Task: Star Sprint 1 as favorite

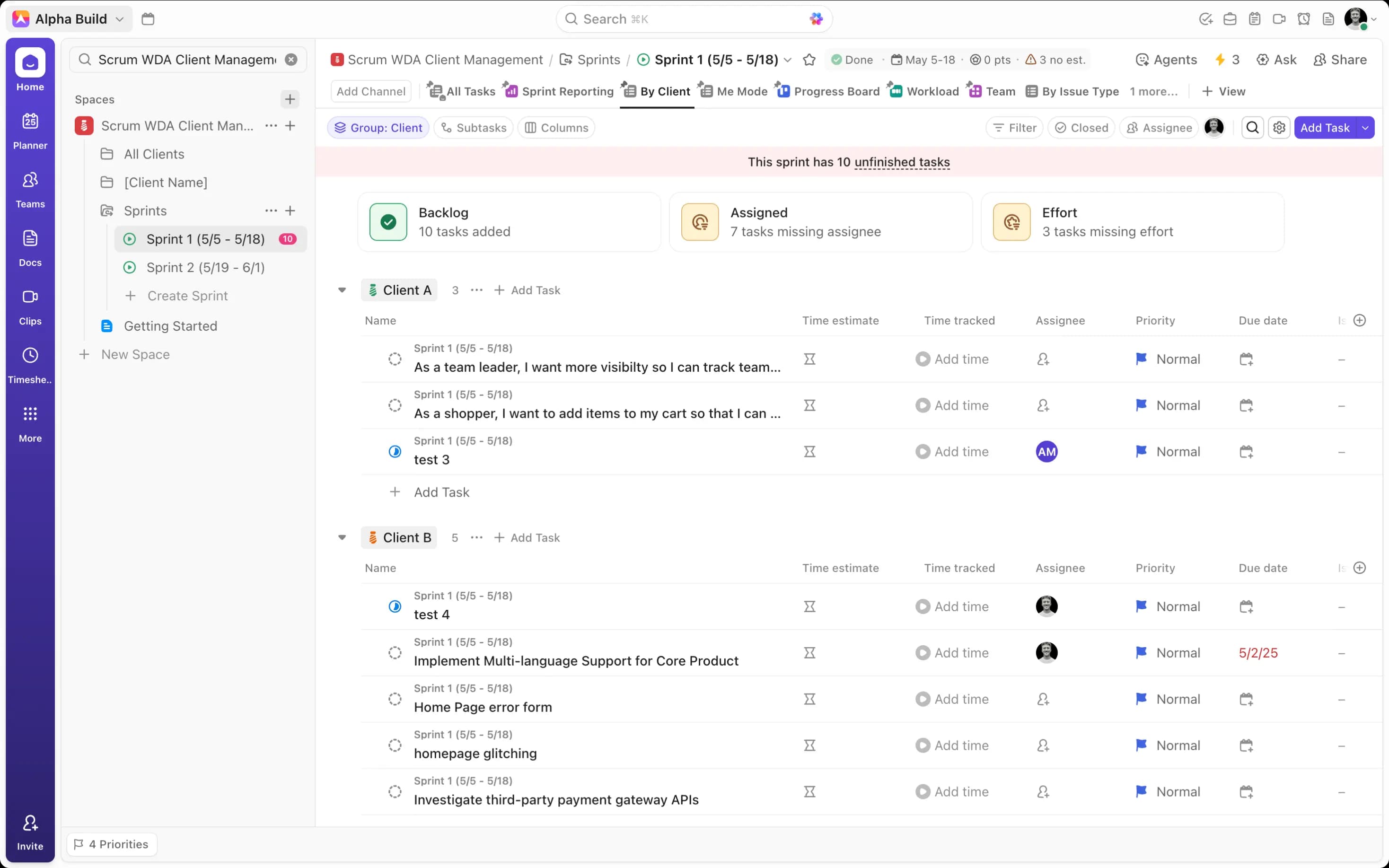Action: pos(809,60)
